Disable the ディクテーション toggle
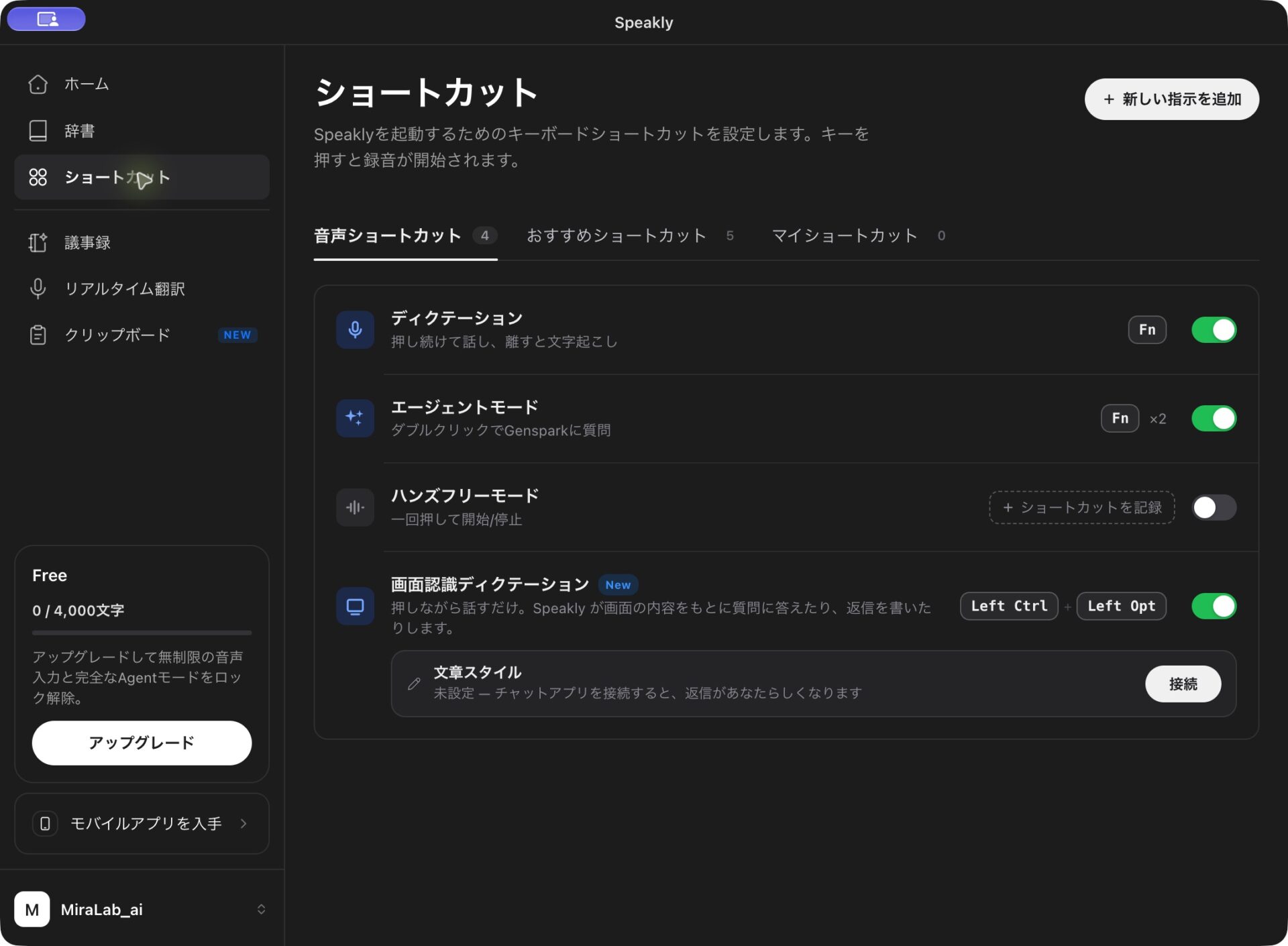 click(x=1214, y=329)
